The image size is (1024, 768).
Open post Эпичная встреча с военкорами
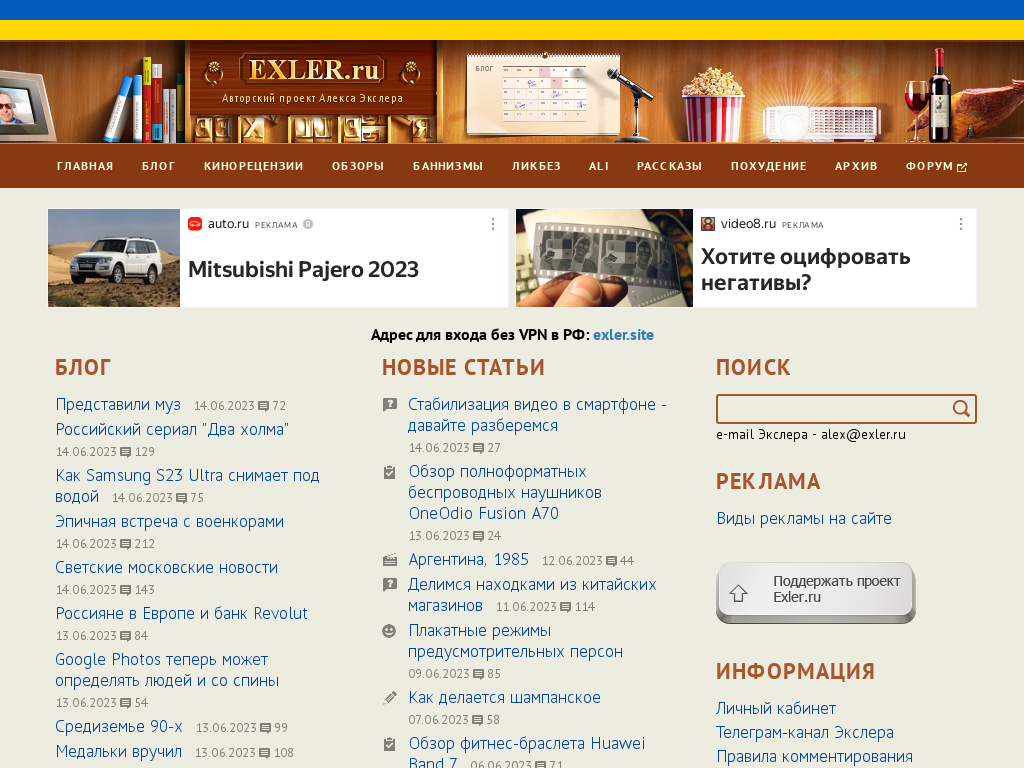170,522
